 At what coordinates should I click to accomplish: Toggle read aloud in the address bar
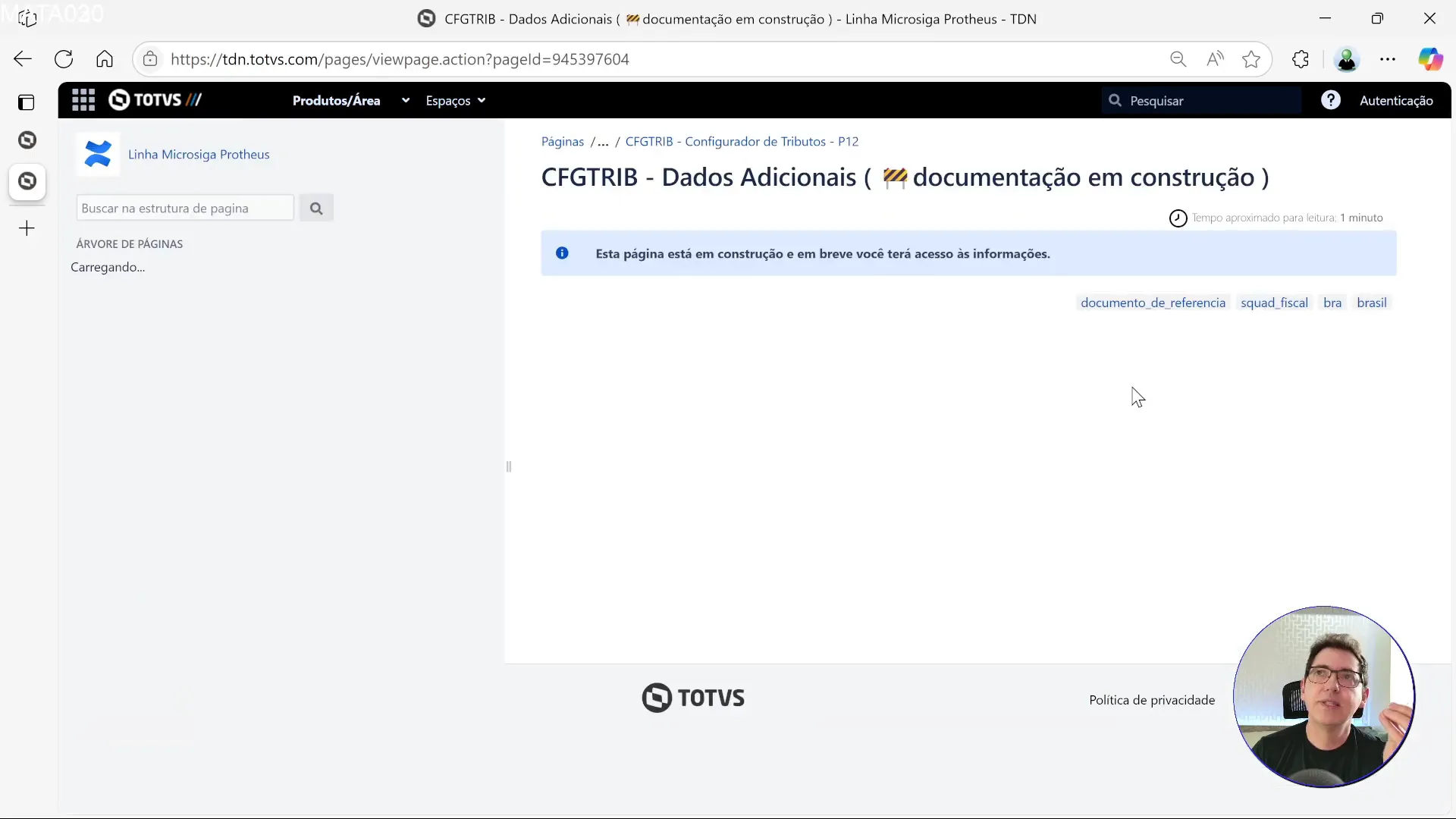[1216, 59]
